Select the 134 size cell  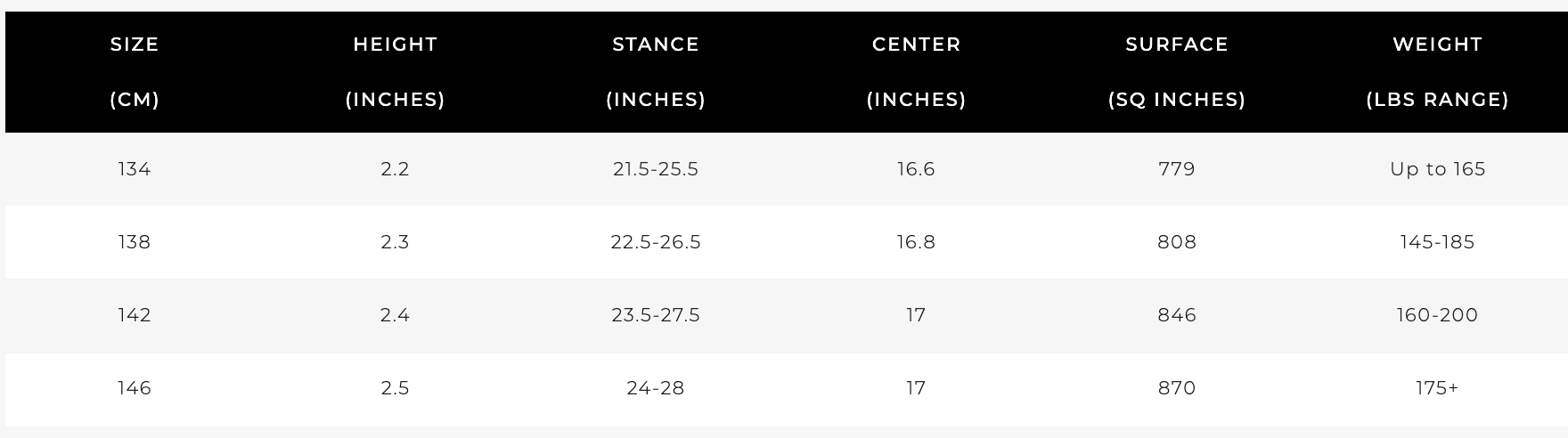pos(135,169)
